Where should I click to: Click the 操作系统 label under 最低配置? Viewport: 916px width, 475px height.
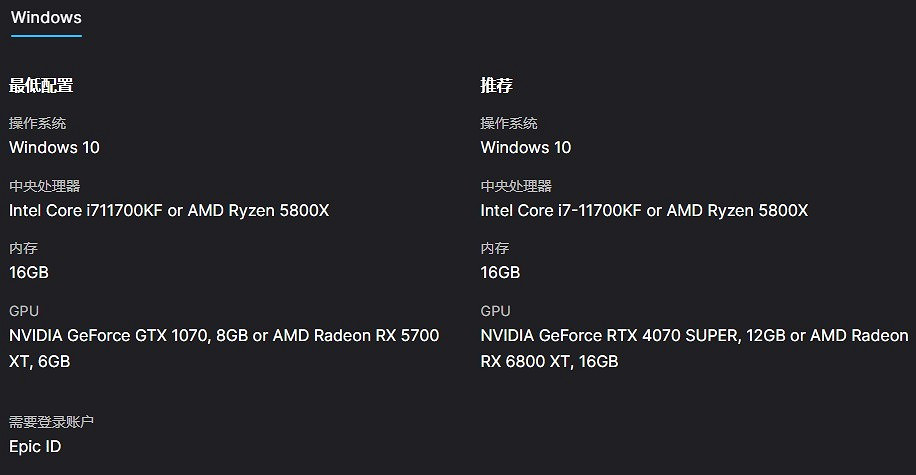[38, 123]
